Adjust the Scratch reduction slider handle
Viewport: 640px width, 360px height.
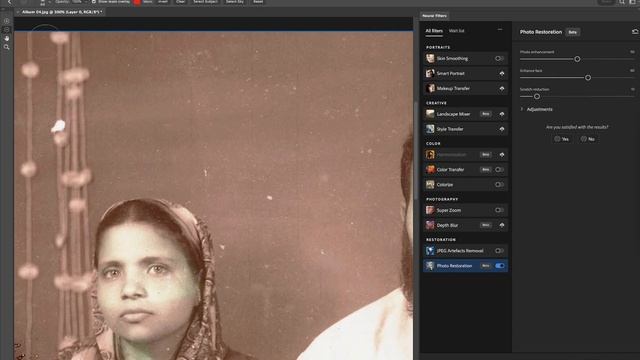pos(537,97)
